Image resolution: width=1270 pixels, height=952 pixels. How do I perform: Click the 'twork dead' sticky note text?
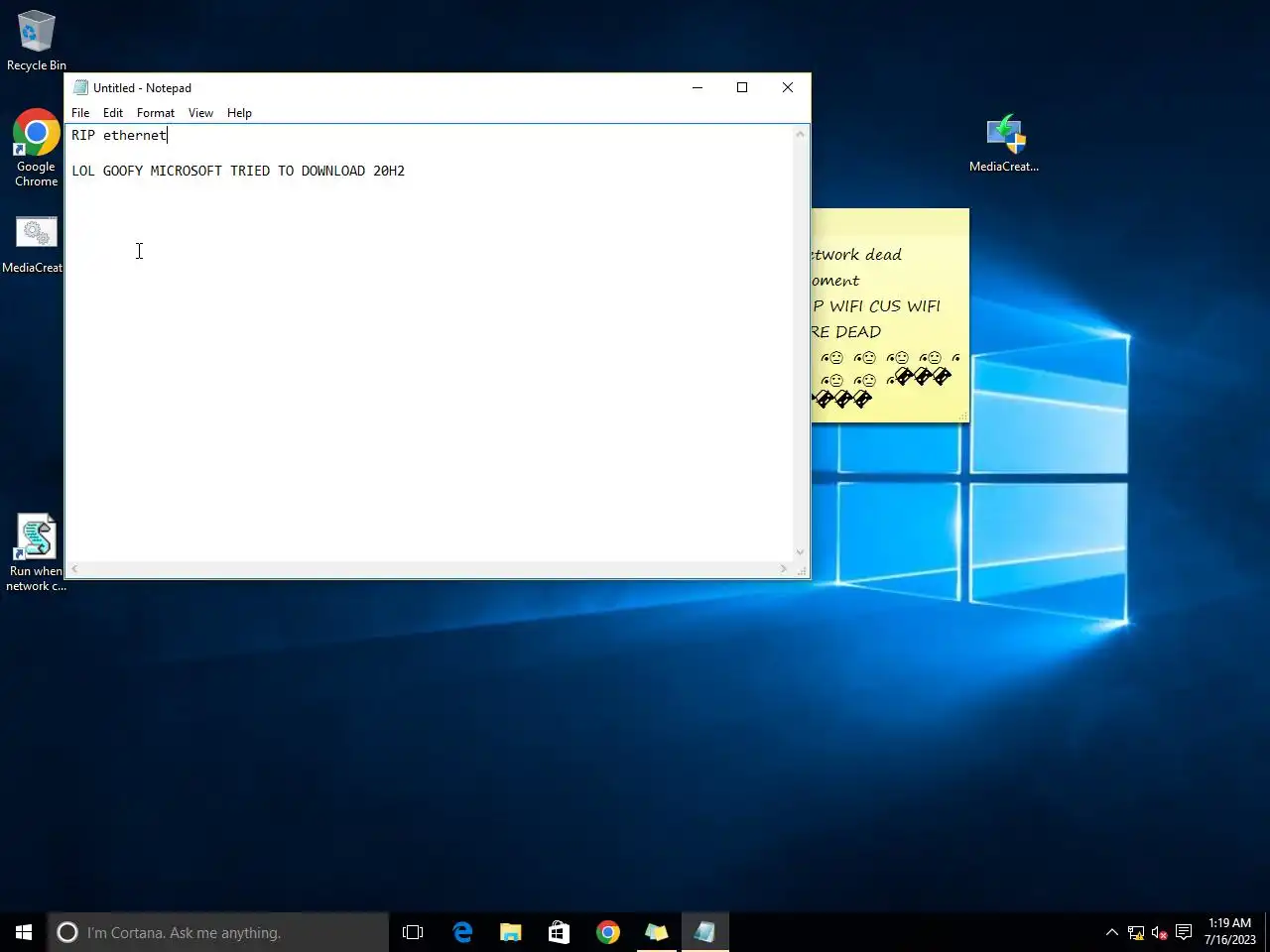pos(856,255)
